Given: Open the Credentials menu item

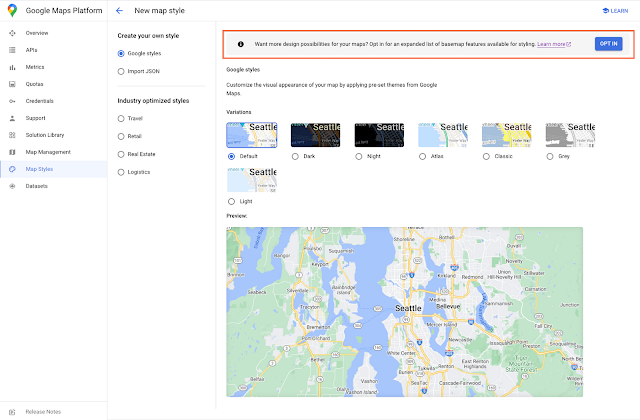Looking at the screenshot, I should [x=53, y=101].
